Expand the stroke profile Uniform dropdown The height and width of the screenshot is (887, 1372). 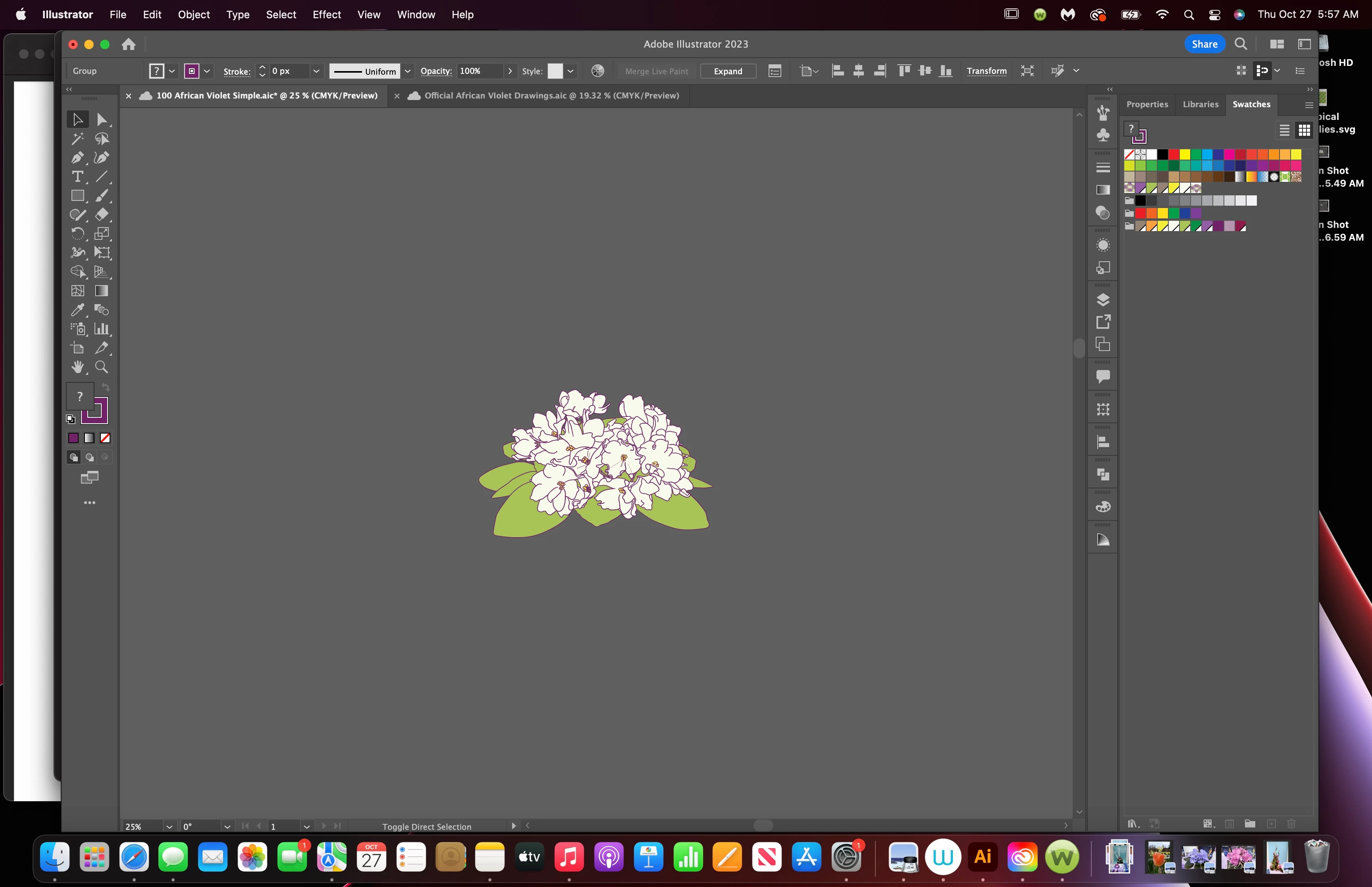[x=408, y=71]
